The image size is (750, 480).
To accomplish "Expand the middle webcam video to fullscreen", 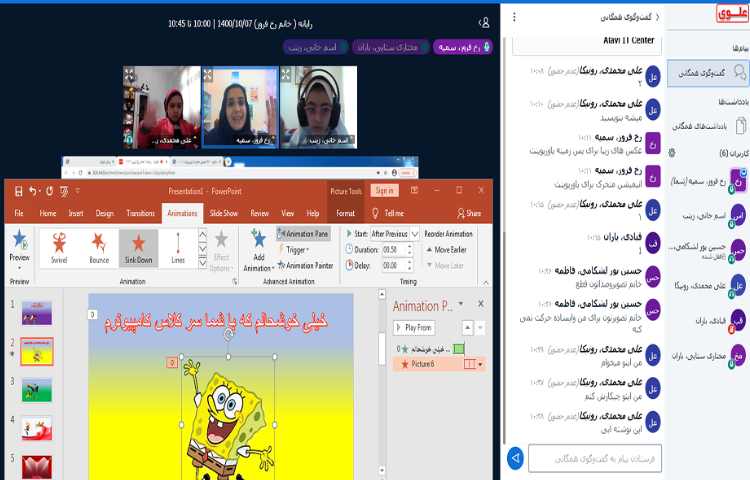I will 208,74.
